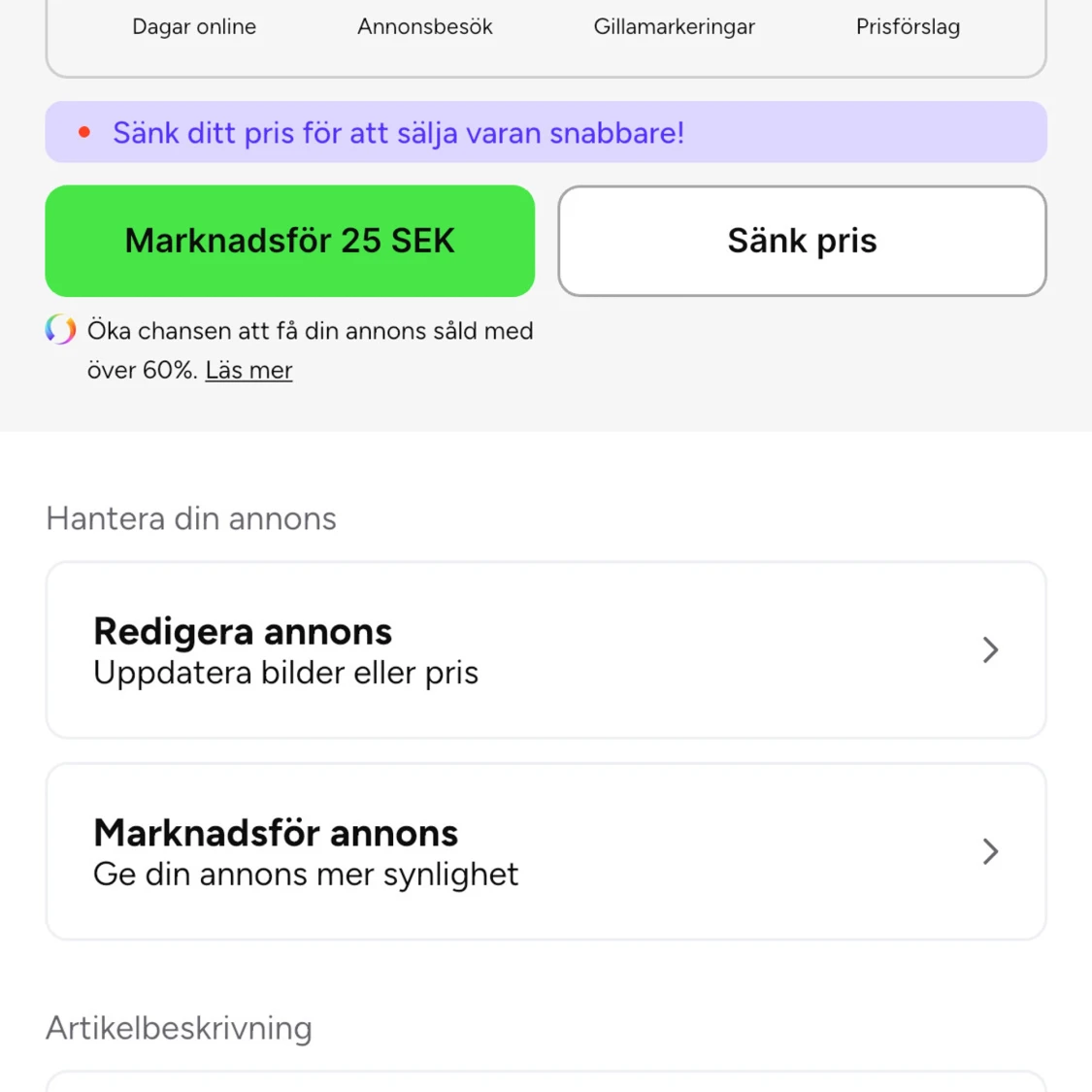Follow the Läs mer link
Screen dimensions: 1092x1092
[248, 370]
